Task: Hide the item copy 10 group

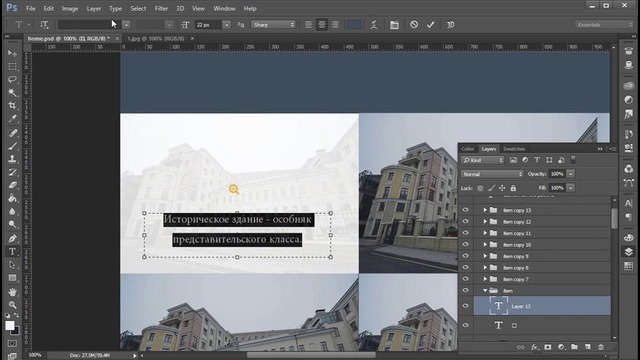Action: pyautogui.click(x=466, y=244)
